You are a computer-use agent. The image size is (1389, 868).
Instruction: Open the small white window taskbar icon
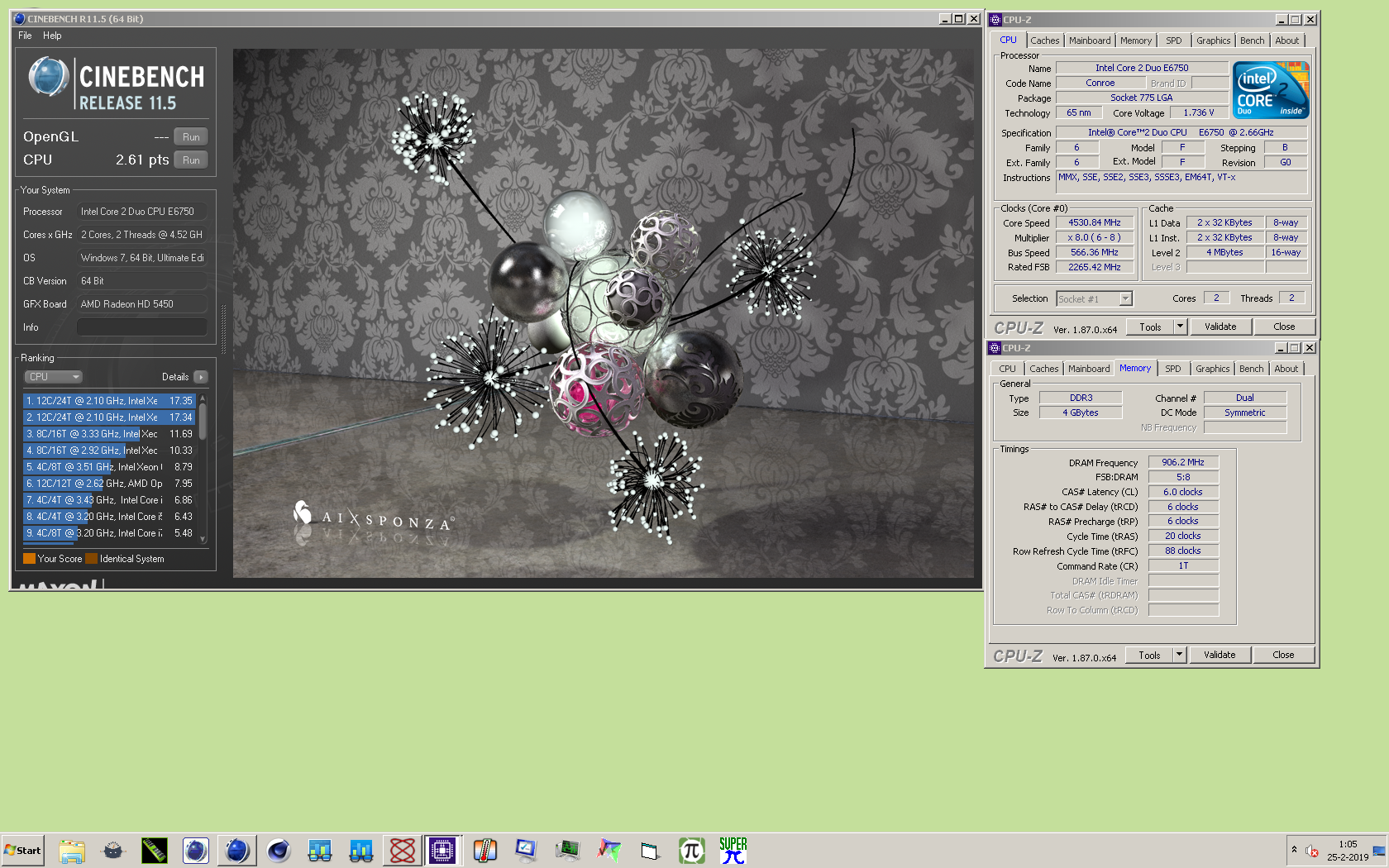coord(651,851)
